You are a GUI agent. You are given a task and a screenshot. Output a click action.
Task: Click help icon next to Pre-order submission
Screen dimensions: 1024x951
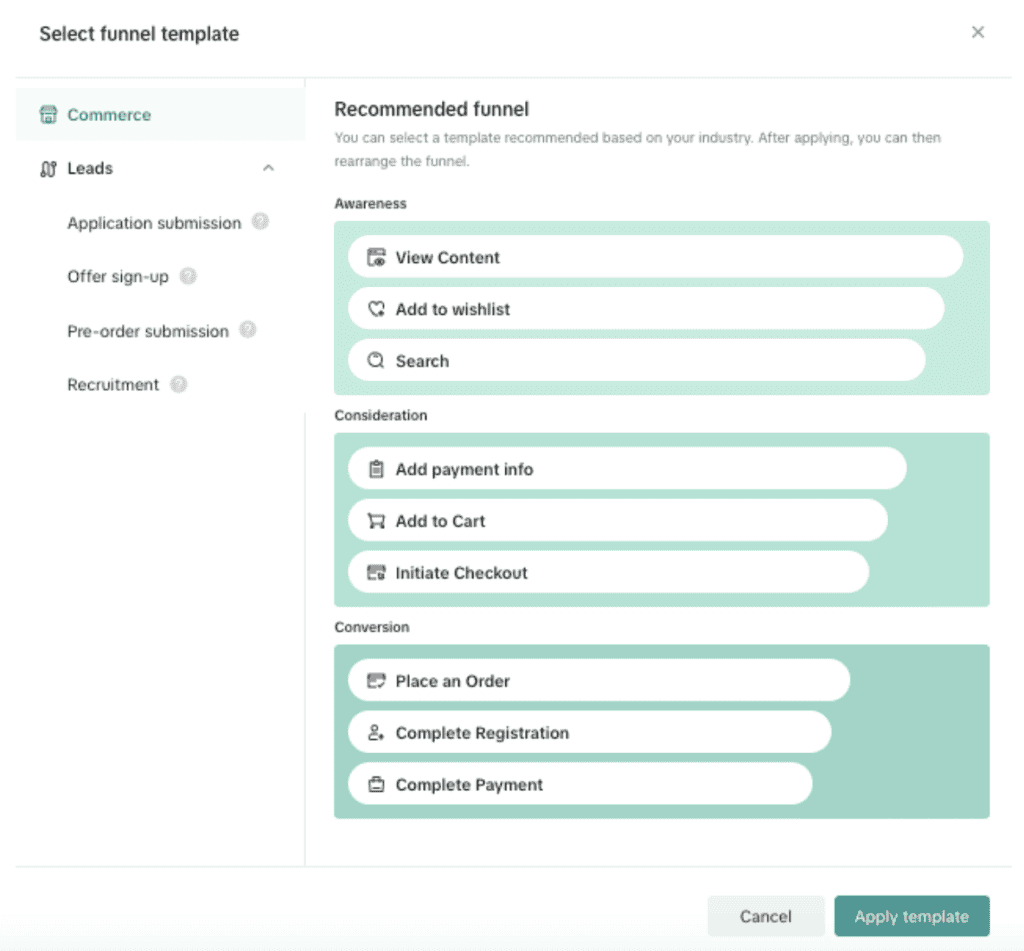(x=248, y=330)
